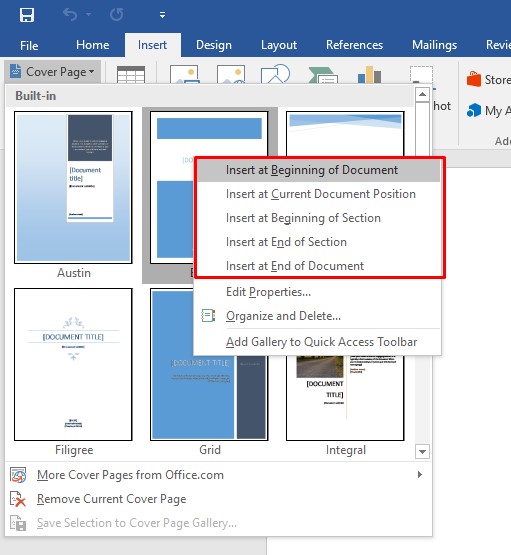Select the Austin cover page thumbnail
The height and width of the screenshot is (555, 511).
point(73,188)
